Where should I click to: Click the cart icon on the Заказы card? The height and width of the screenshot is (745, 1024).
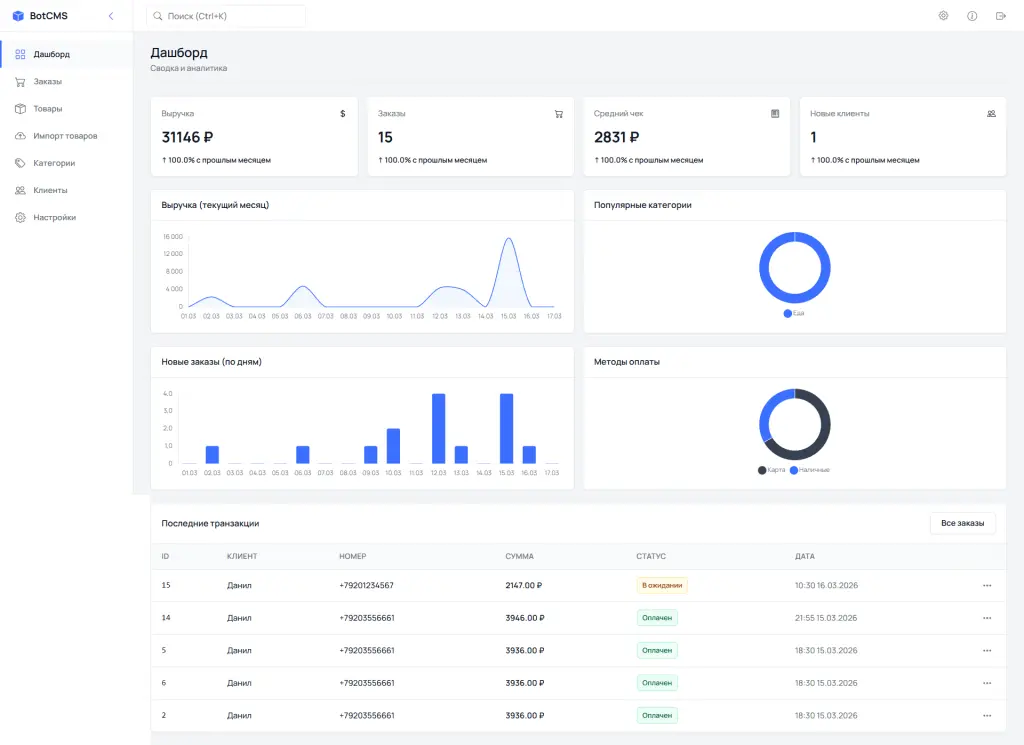click(559, 114)
